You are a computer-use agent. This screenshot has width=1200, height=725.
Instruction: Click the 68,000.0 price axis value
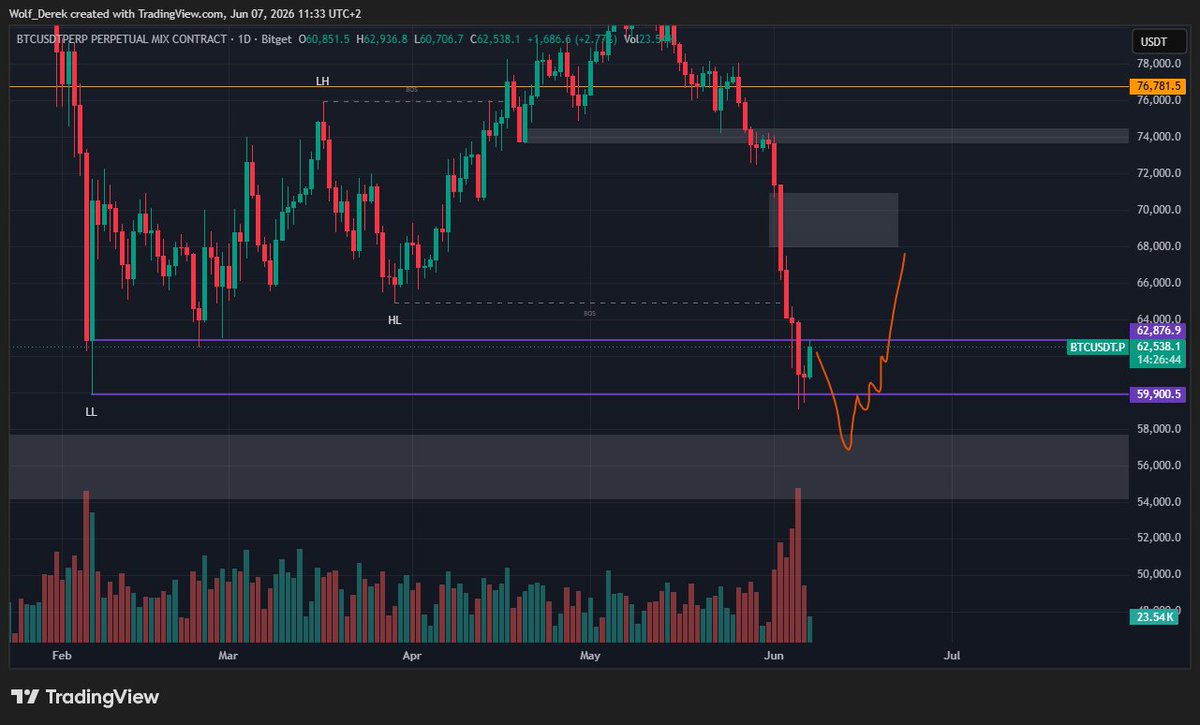click(1160, 247)
